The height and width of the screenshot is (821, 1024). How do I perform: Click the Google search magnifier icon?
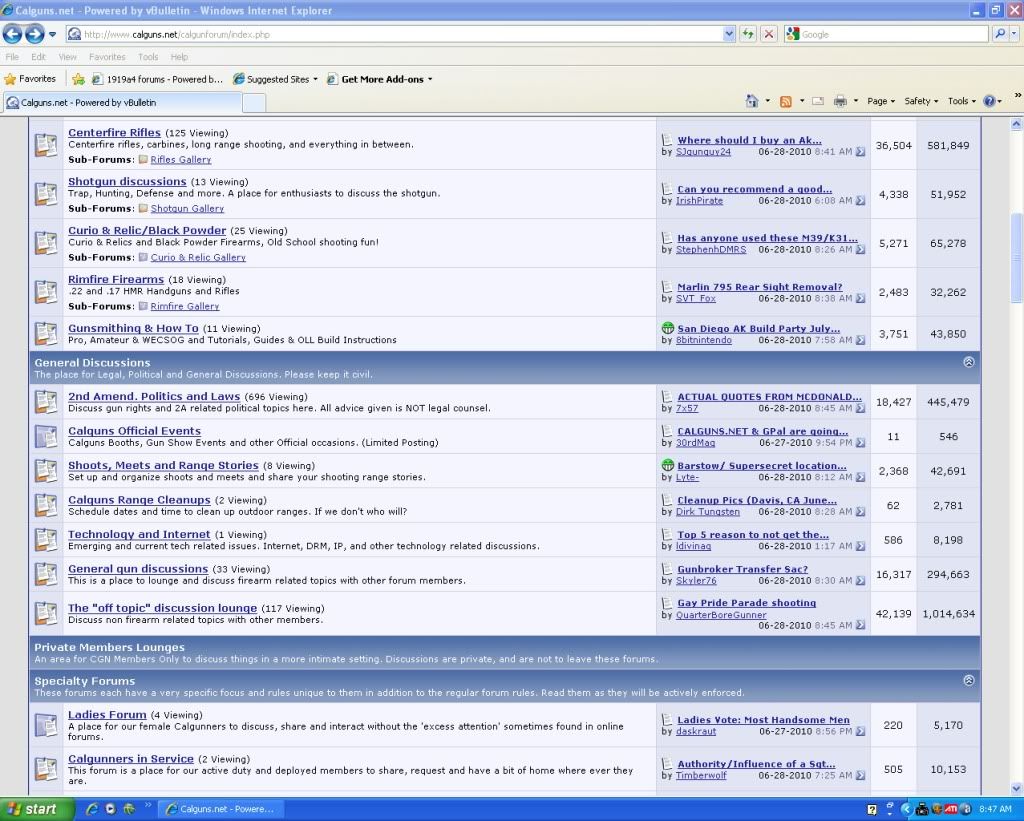pyautogui.click(x=1001, y=34)
